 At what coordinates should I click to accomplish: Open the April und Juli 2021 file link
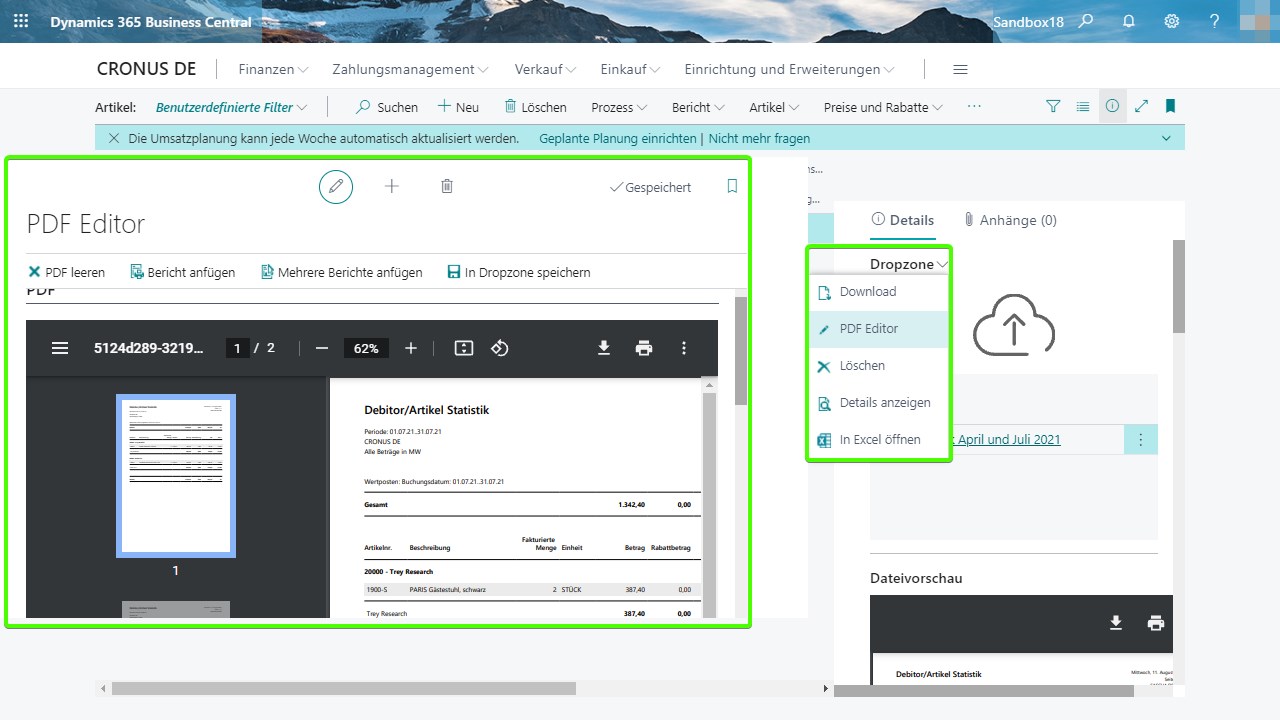point(1005,439)
